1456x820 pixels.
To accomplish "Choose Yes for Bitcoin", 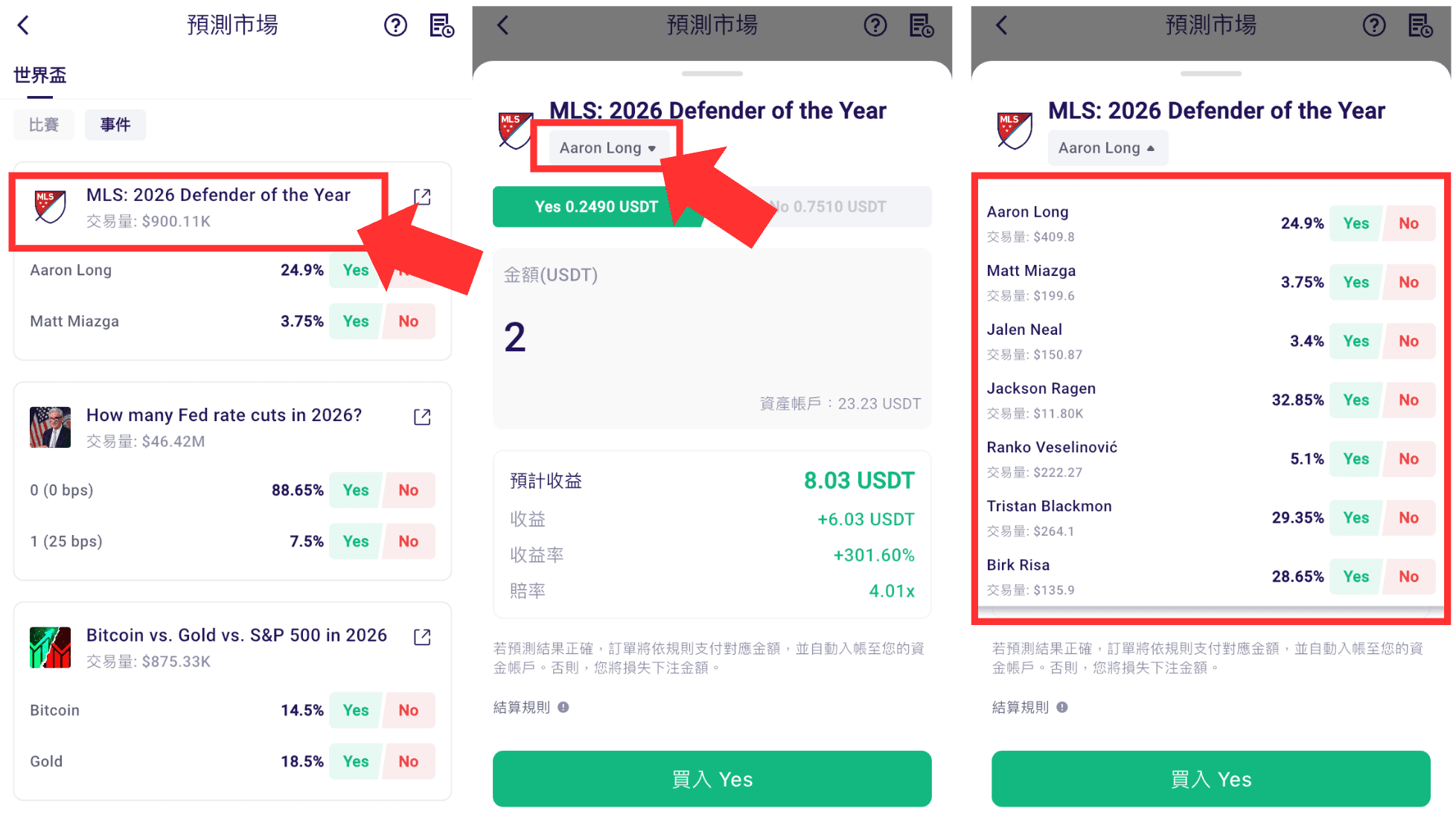I will tap(356, 711).
